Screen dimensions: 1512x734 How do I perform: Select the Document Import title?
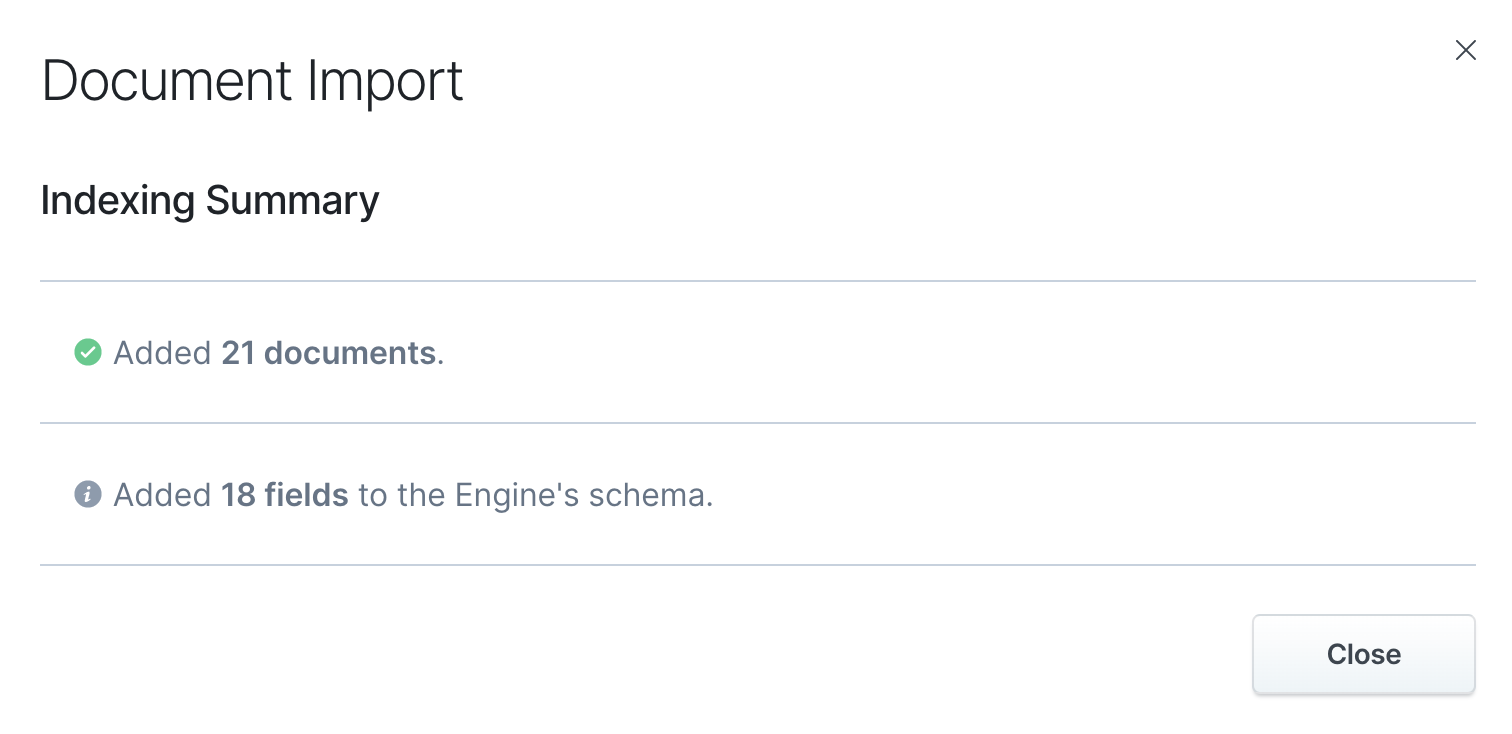click(252, 80)
